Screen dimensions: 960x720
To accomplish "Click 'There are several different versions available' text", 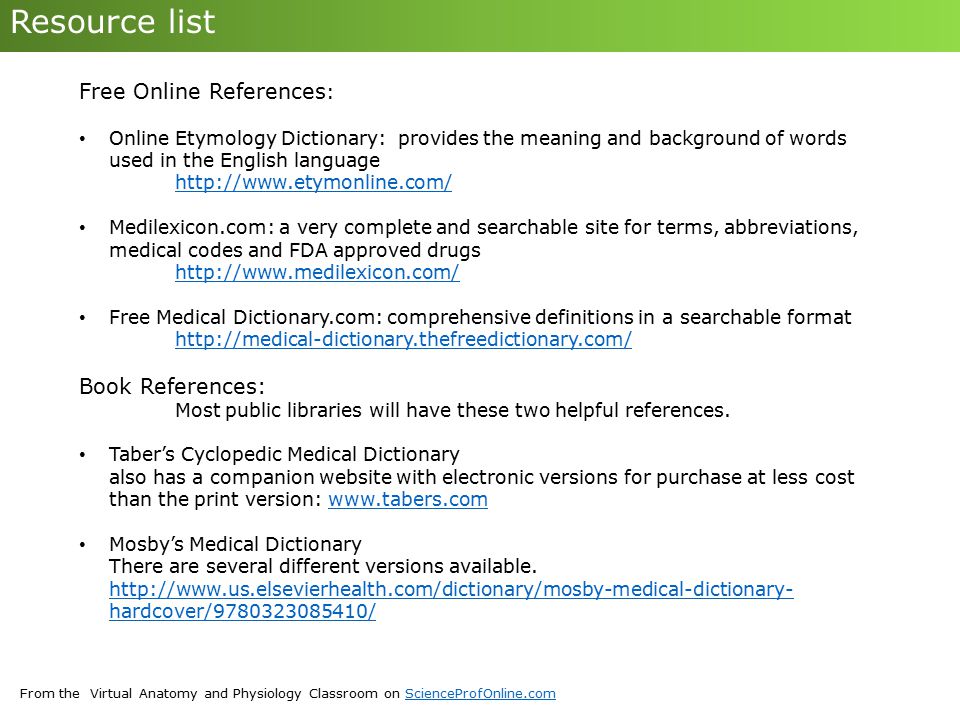I will click(x=323, y=566).
